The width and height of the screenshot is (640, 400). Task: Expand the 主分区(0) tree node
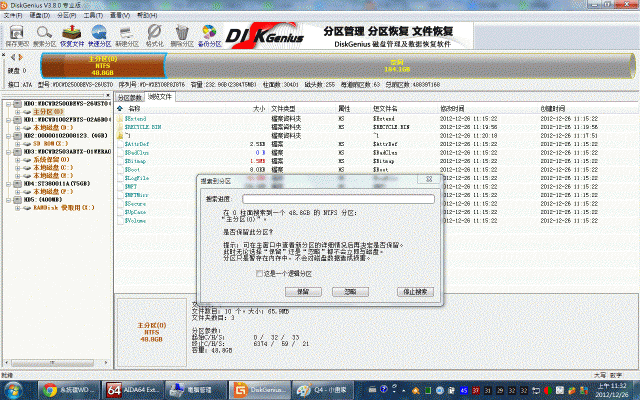click(18, 112)
